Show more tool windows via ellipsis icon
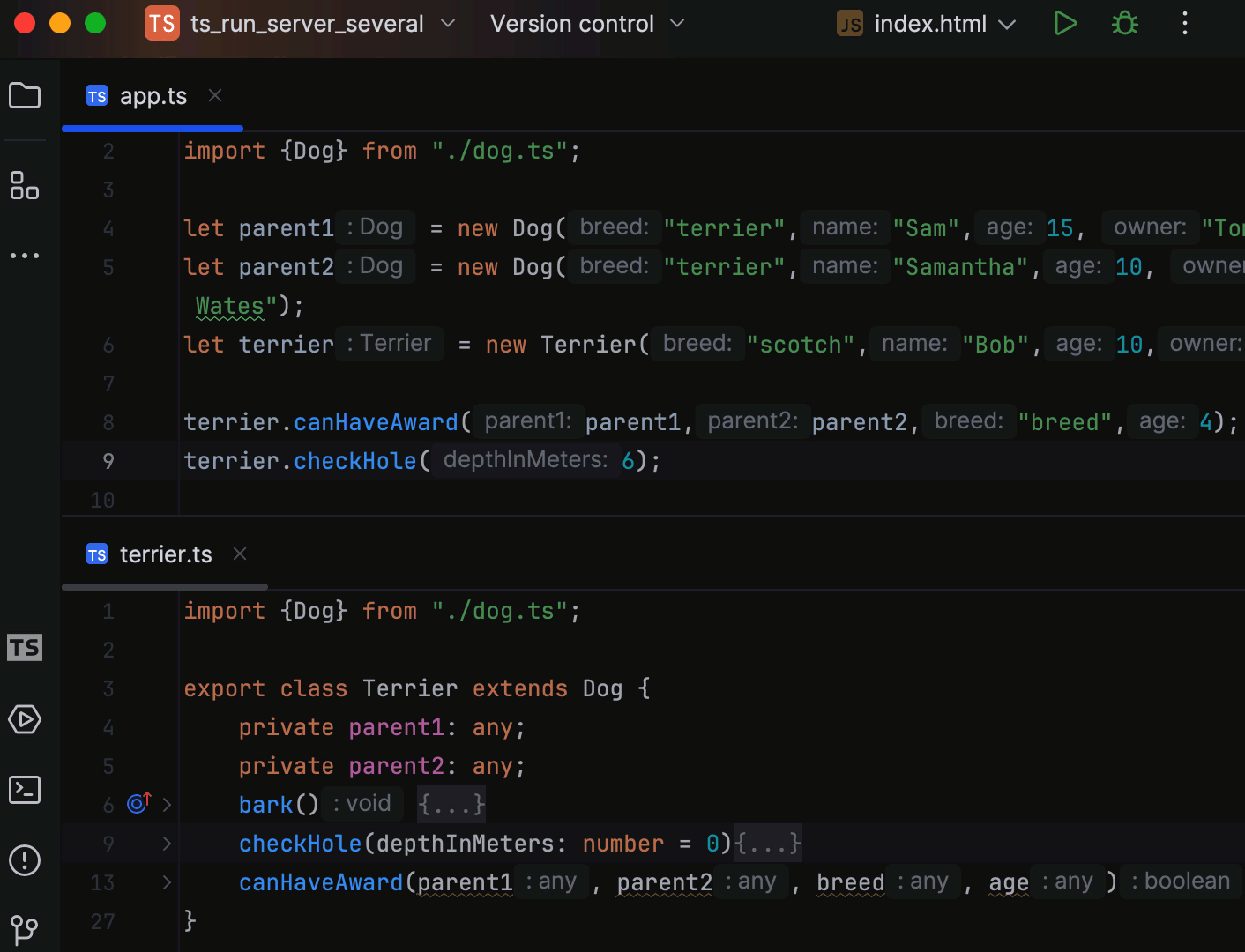 click(25, 256)
